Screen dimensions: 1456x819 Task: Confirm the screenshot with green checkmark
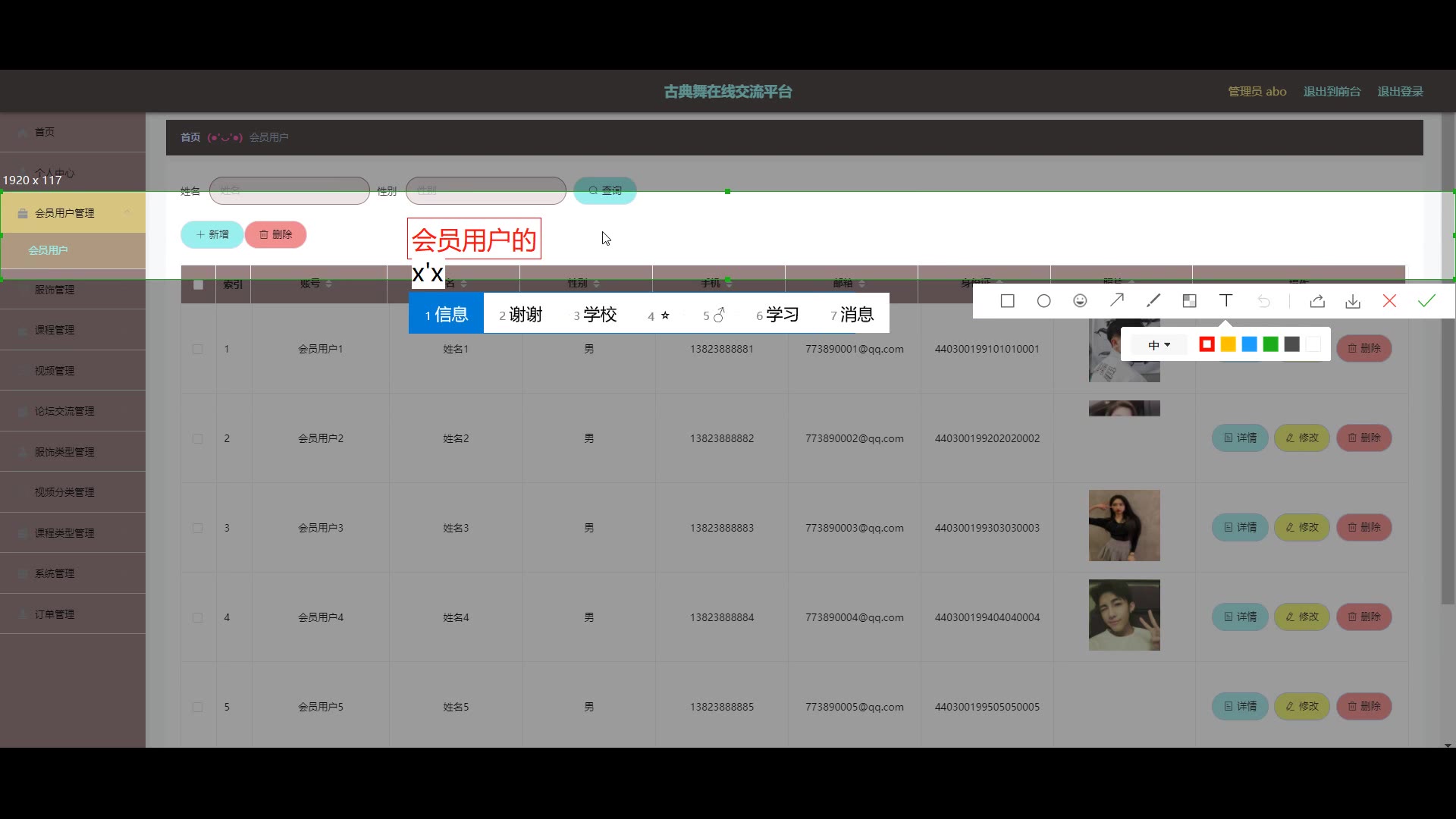point(1426,301)
